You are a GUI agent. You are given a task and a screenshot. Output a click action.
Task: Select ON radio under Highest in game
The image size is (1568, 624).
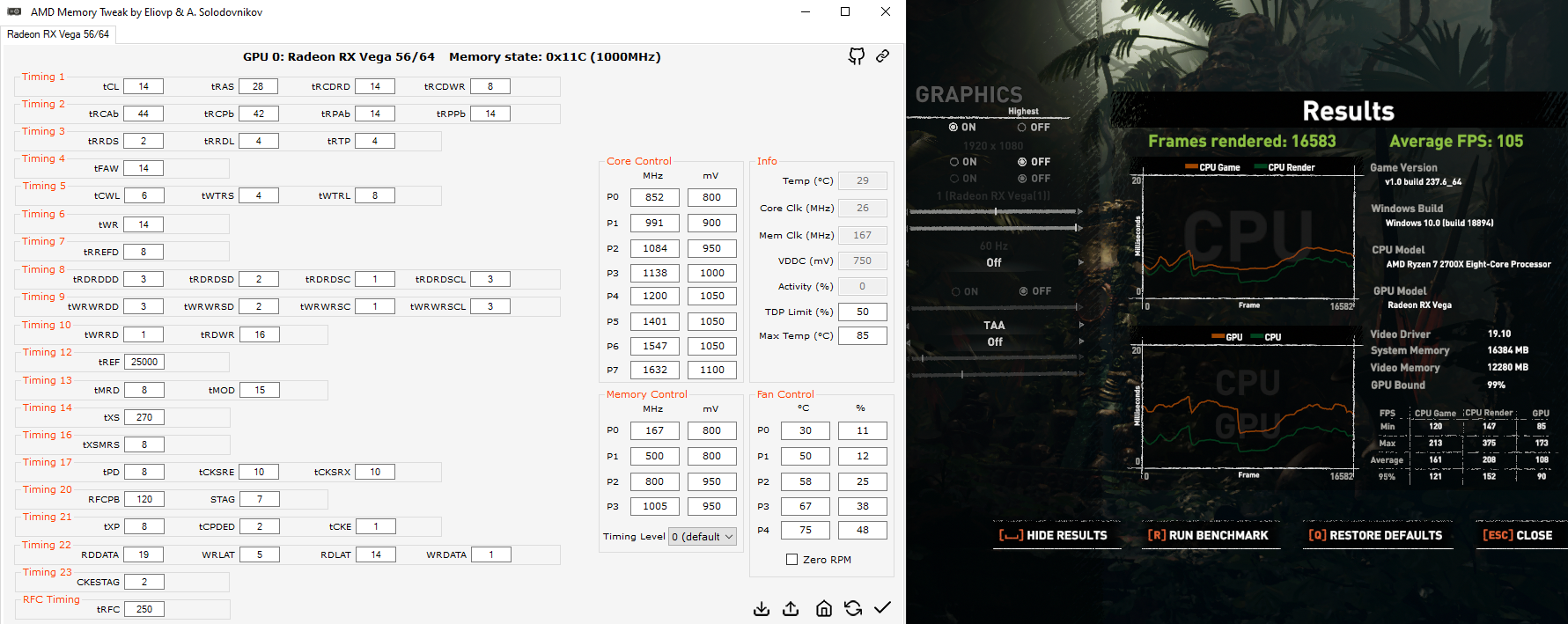pos(953,127)
